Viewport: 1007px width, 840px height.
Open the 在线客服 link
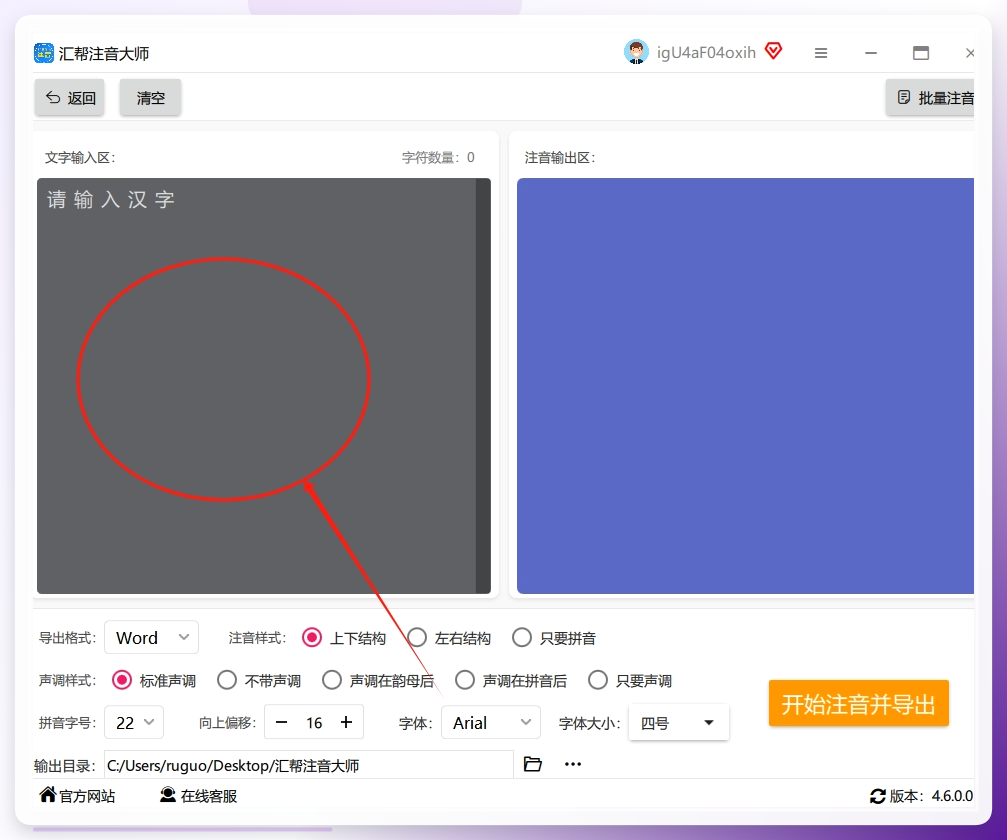pos(198,796)
